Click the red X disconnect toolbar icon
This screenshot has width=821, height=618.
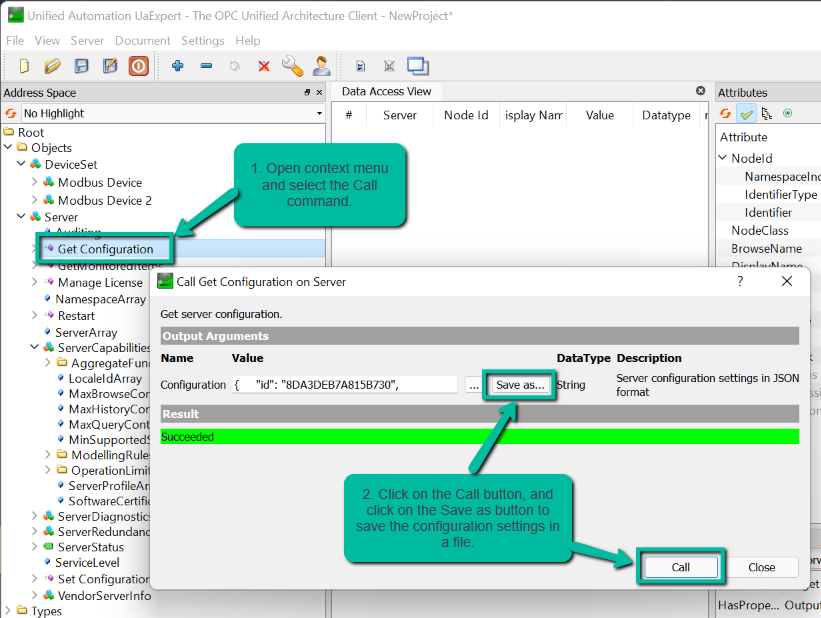264,66
